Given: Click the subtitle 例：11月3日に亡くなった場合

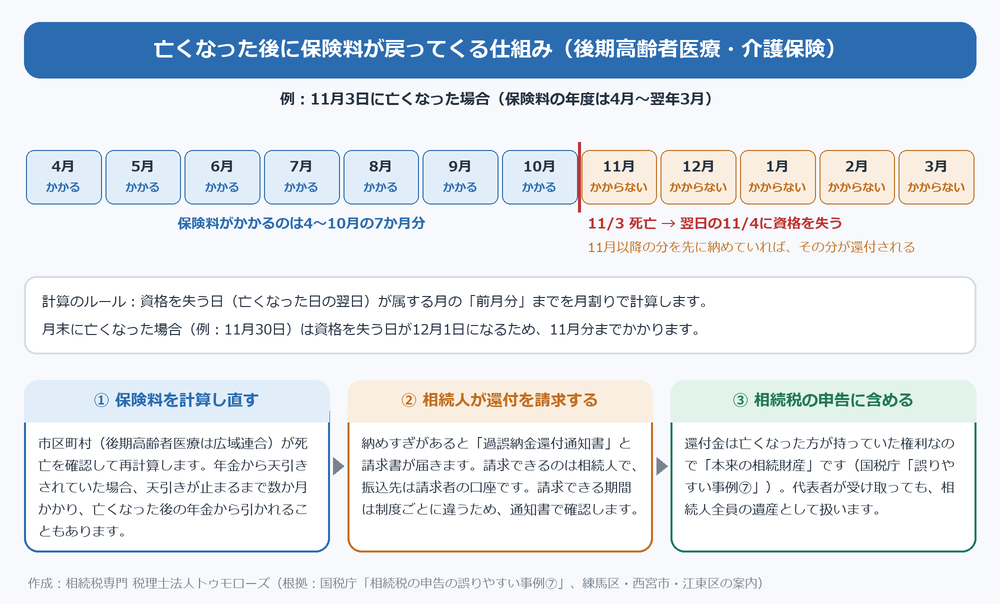Looking at the screenshot, I should click(496, 99).
